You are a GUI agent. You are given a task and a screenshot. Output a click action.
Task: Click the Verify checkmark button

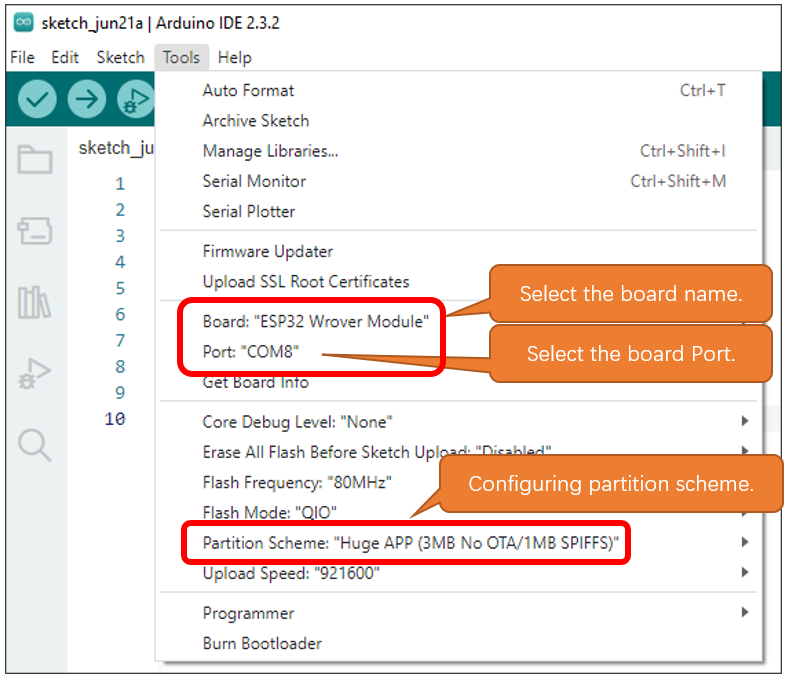pyautogui.click(x=37, y=99)
